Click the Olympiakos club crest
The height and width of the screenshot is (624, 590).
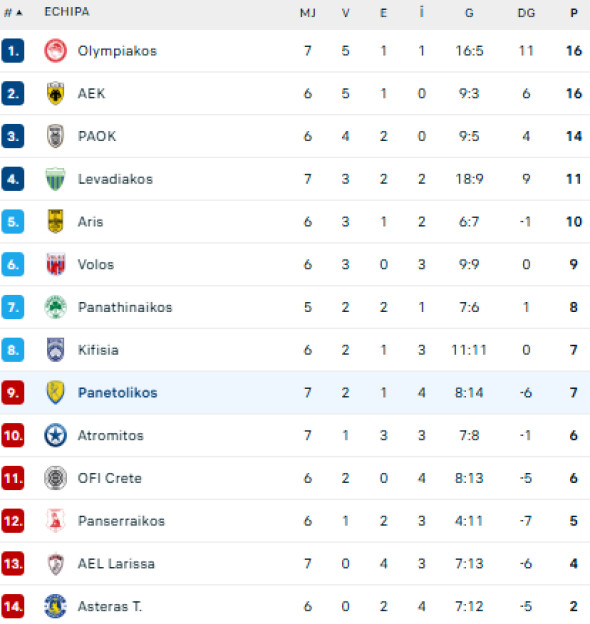click(55, 51)
